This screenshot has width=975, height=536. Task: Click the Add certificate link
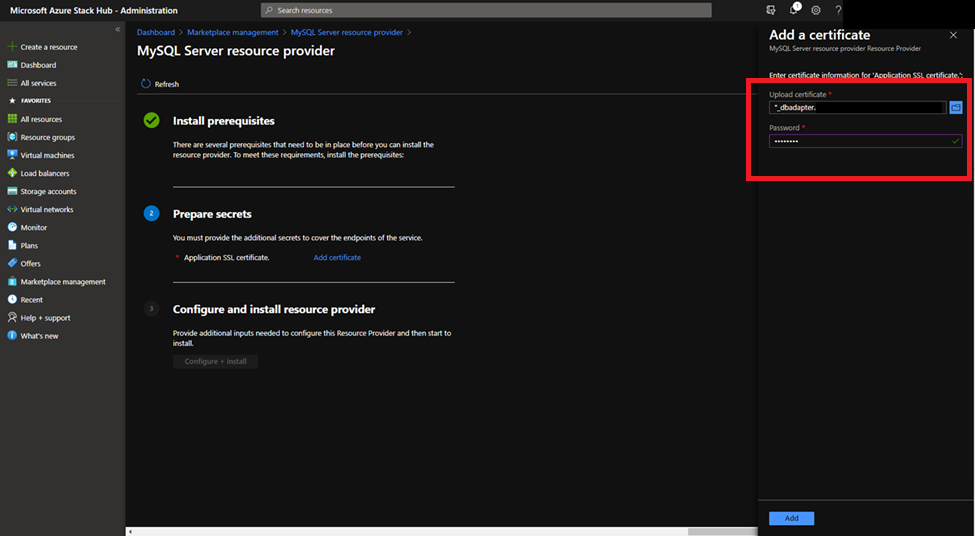pos(337,257)
